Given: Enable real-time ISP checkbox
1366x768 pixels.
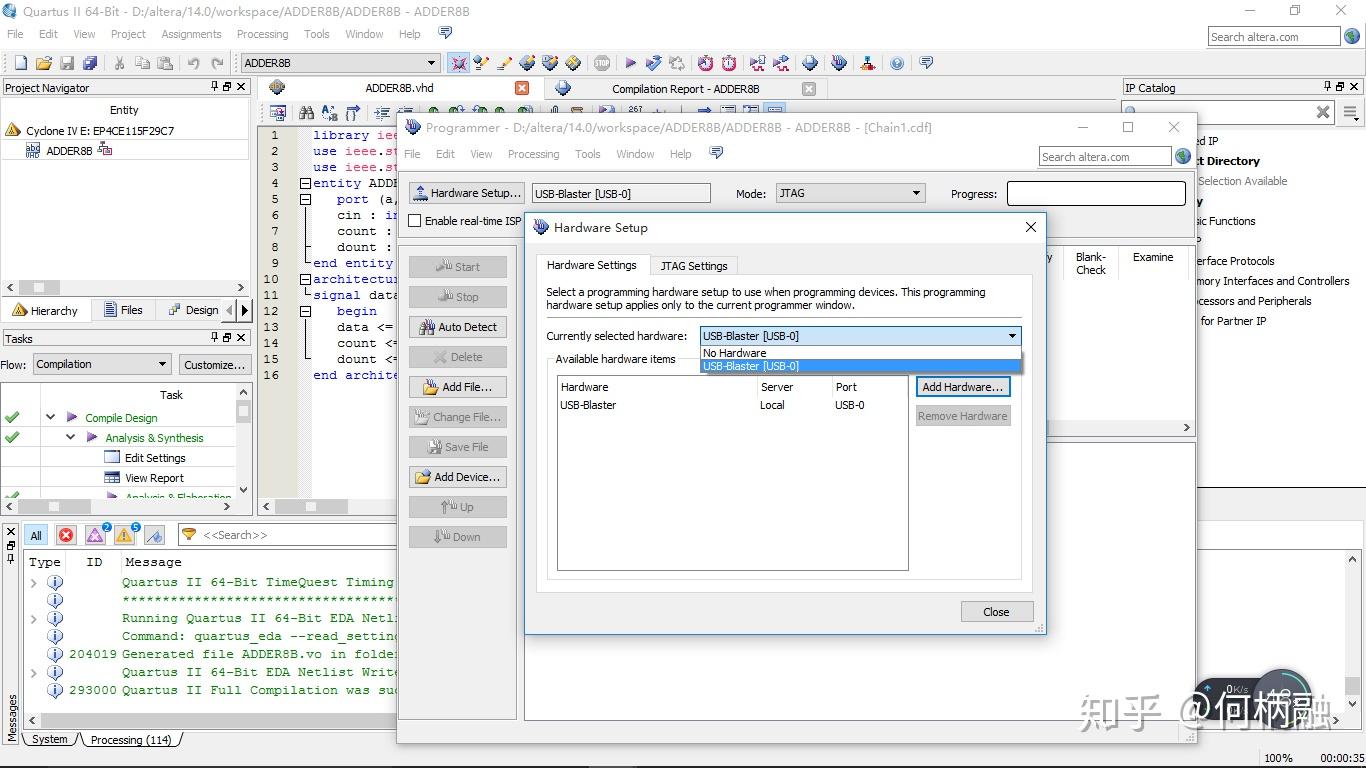Looking at the screenshot, I should click(x=415, y=221).
